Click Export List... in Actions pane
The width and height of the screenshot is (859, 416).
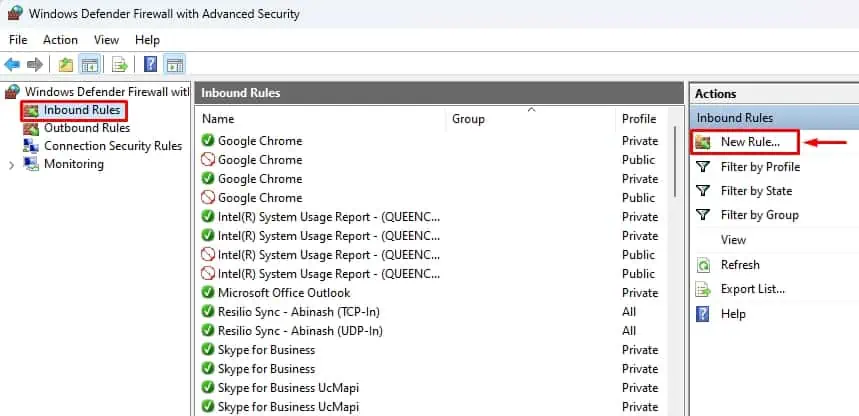[x=753, y=289]
